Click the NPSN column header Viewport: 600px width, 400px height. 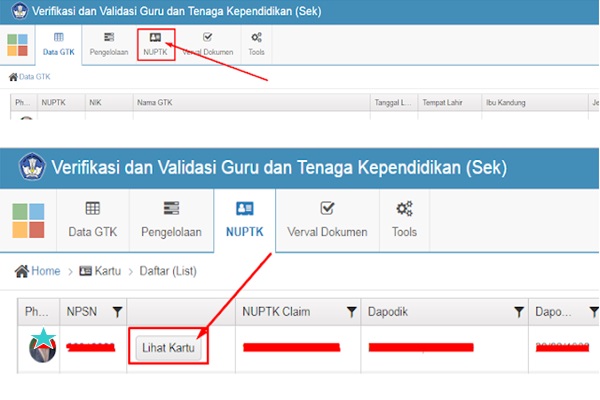pyautogui.click(x=93, y=312)
